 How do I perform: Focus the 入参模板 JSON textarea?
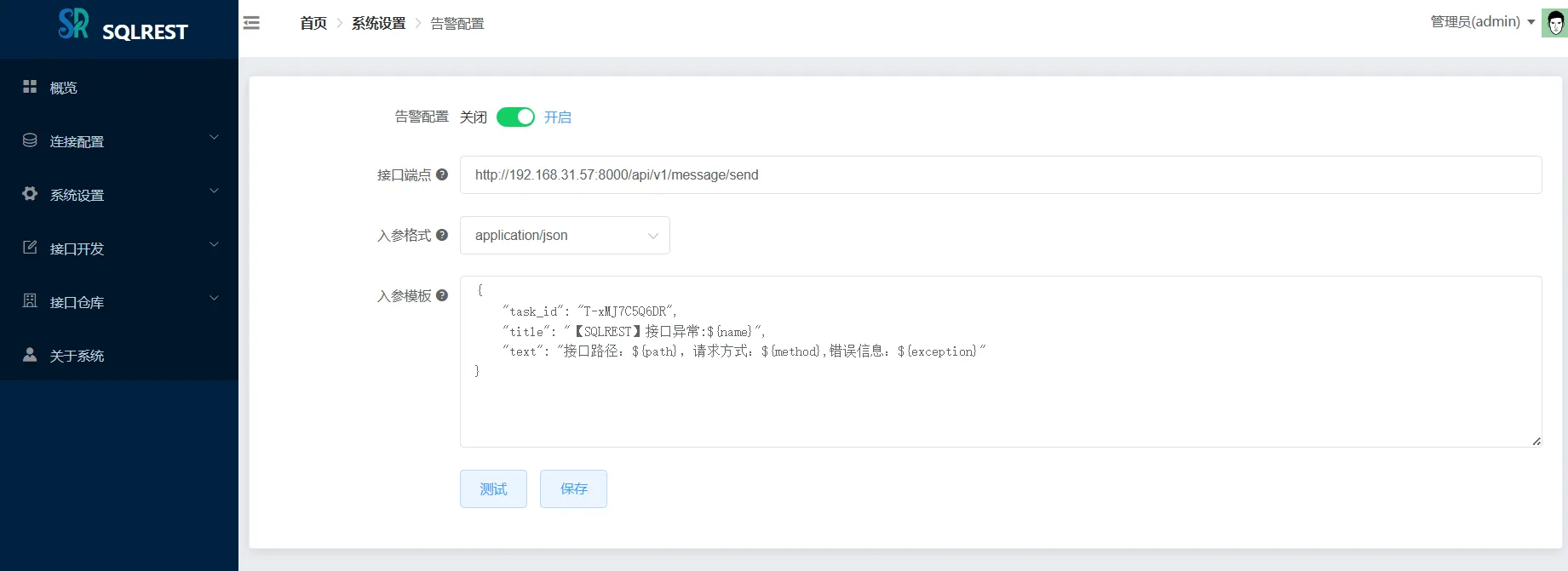1001,362
